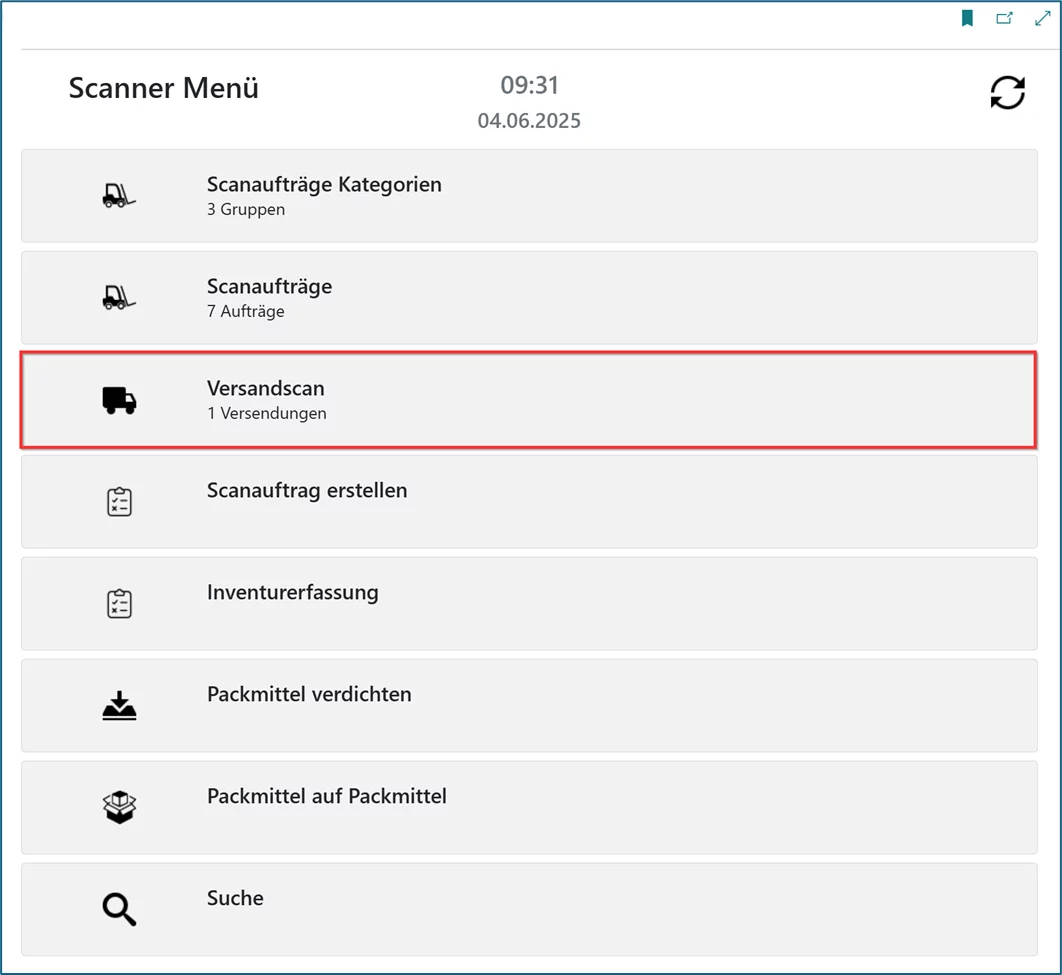
Task: Click stacked box icon for Packmittel auf Packmittel
Action: pyautogui.click(x=119, y=807)
